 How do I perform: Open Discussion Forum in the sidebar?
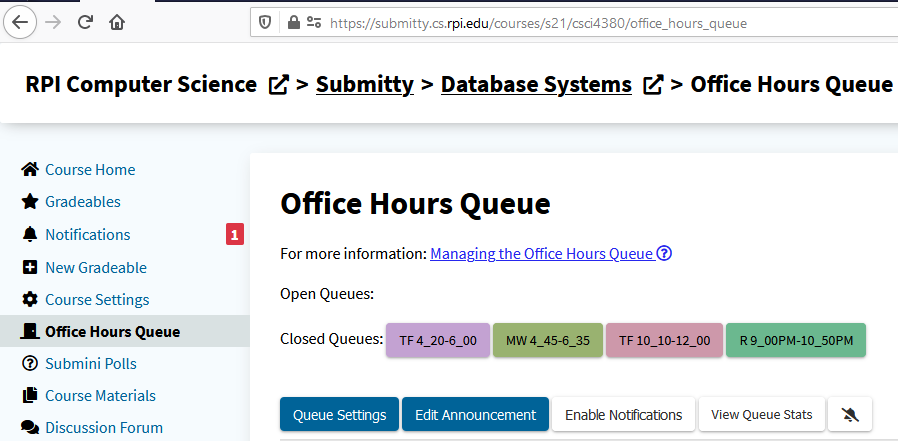coord(104,428)
